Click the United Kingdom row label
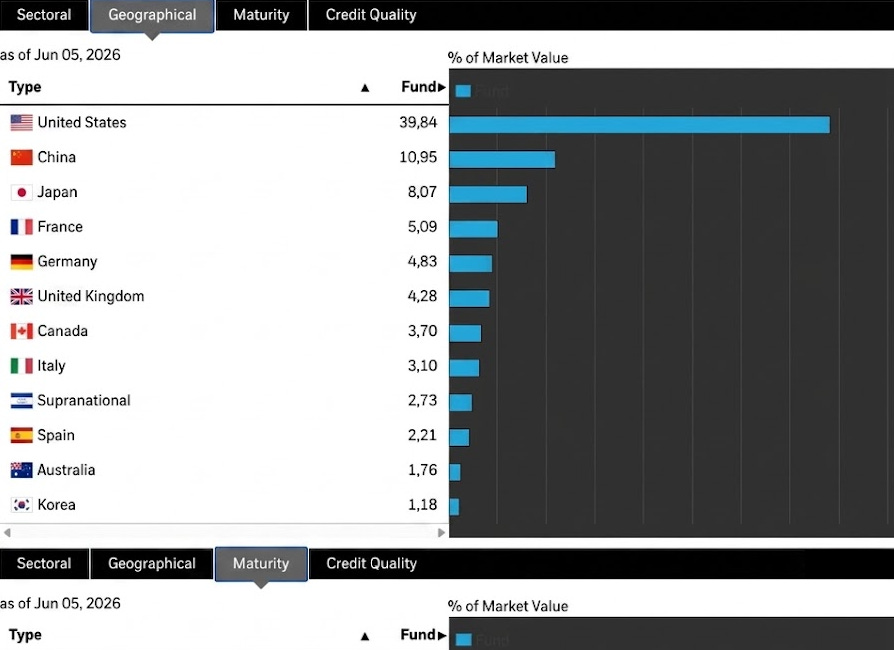 [91, 296]
